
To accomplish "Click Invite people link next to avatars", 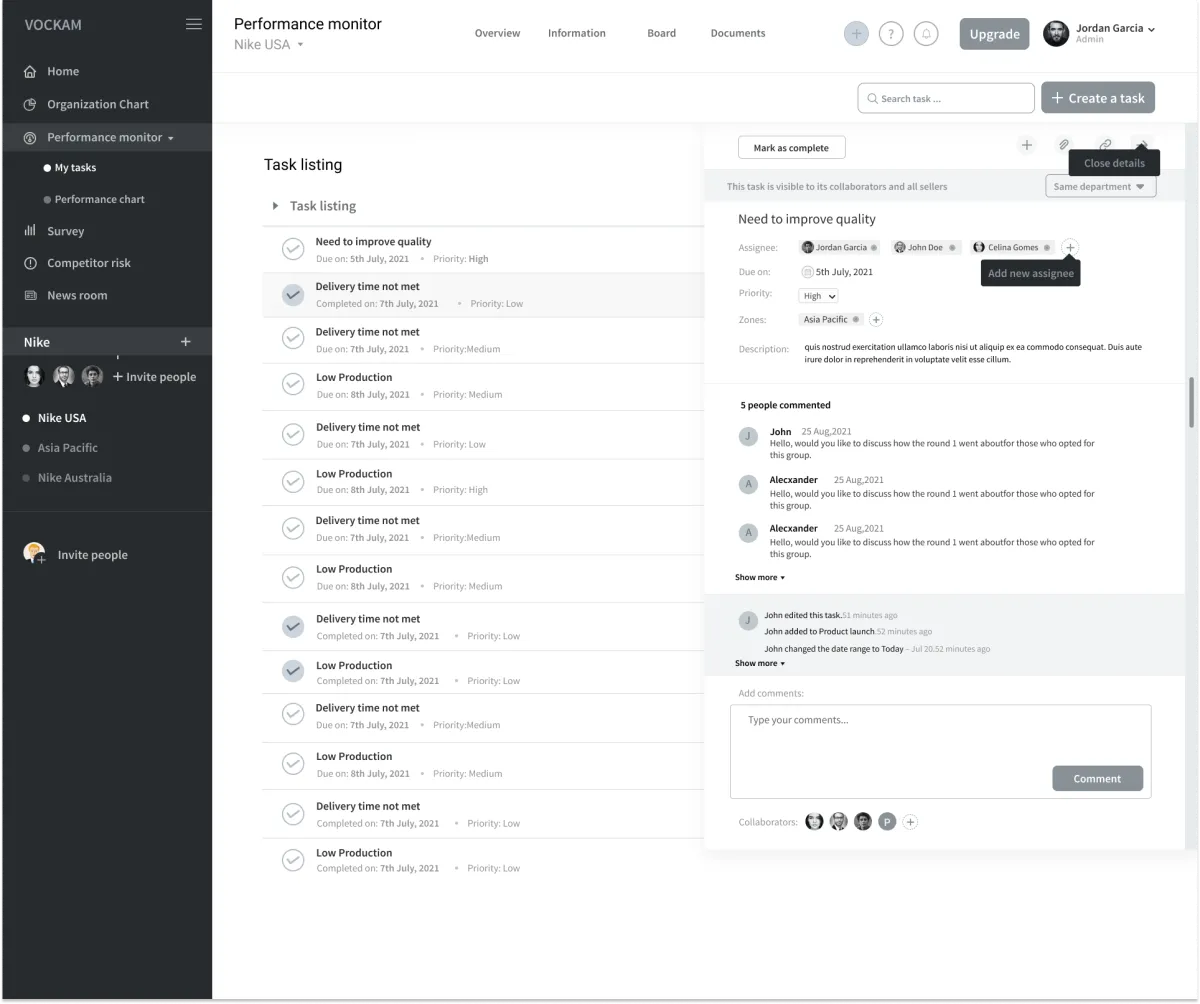I will (154, 377).
